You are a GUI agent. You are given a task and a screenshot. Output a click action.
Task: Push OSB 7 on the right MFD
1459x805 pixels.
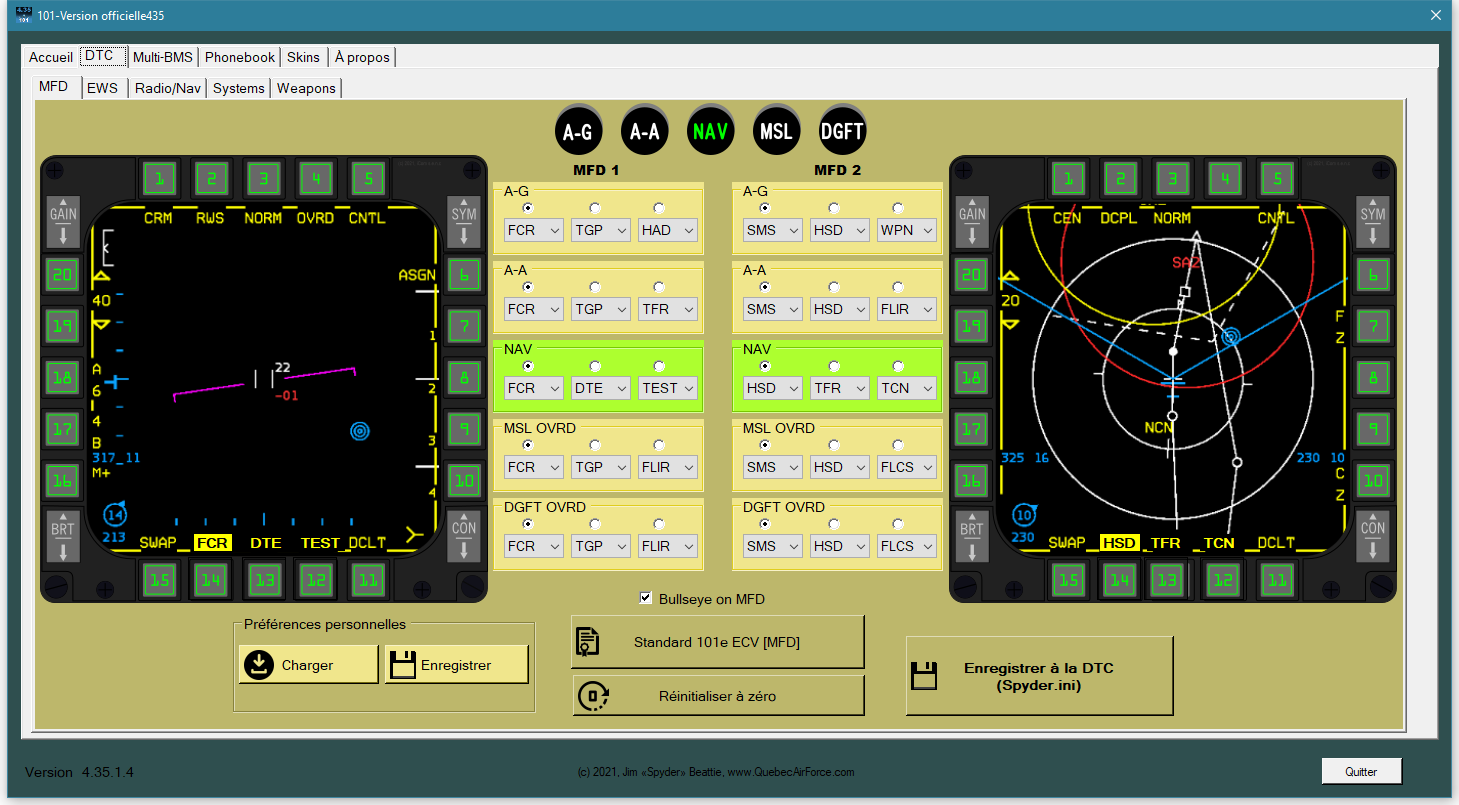[x=1373, y=326]
